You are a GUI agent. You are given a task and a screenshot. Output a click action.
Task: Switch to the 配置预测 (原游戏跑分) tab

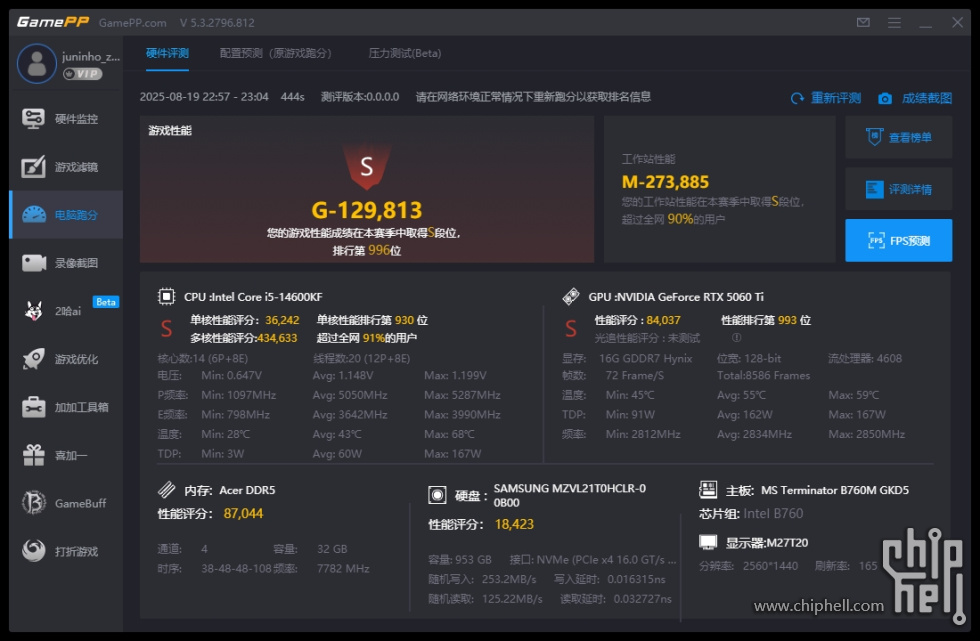(x=276, y=54)
